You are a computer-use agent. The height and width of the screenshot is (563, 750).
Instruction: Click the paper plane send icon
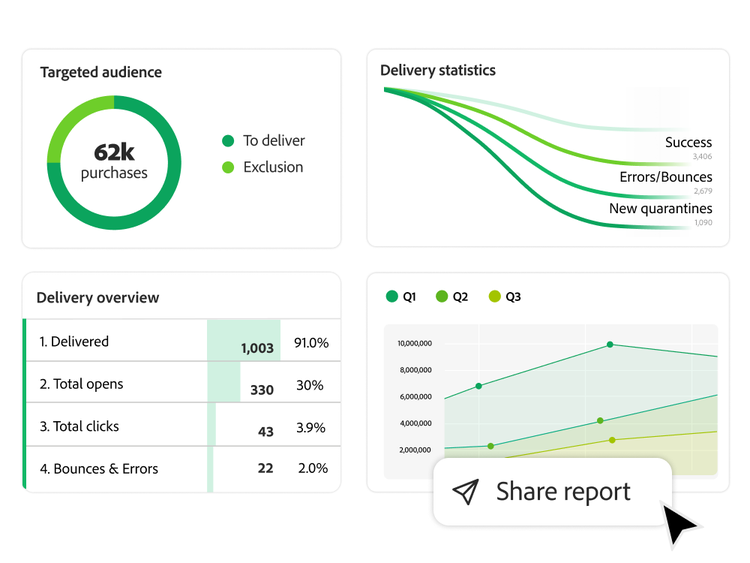(x=466, y=491)
